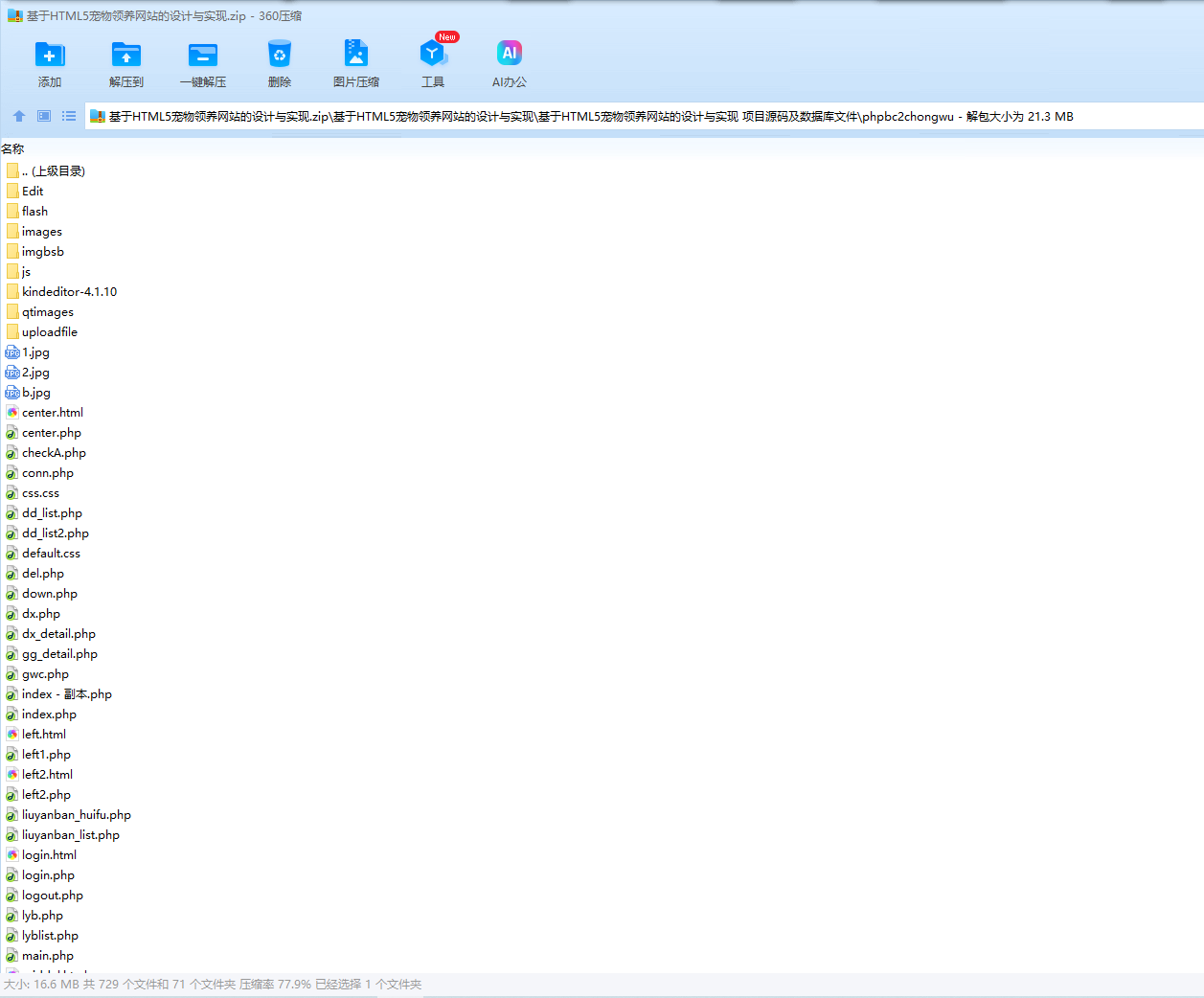Select the qtimages folder
Image resolution: width=1204 pixels, height=998 pixels.
(39, 311)
